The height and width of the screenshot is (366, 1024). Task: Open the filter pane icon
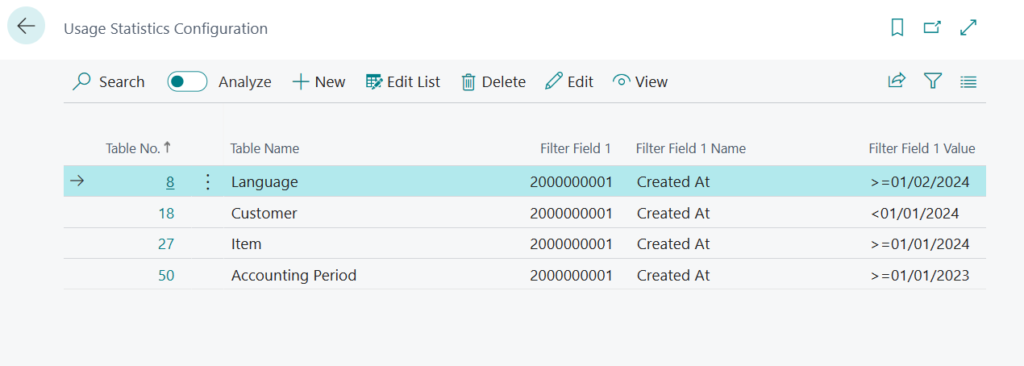point(933,81)
